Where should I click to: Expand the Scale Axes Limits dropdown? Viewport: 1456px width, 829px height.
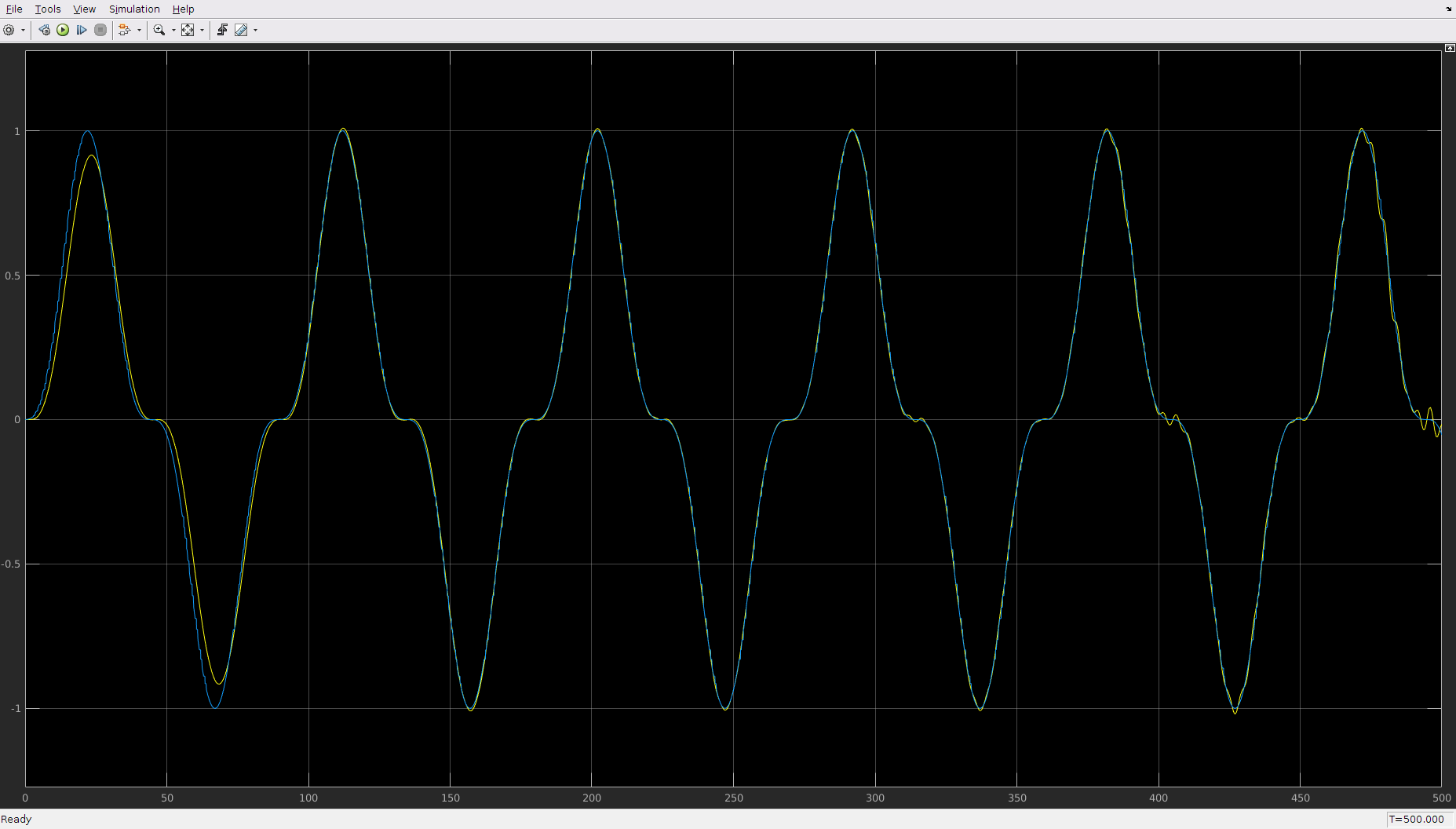[202, 30]
